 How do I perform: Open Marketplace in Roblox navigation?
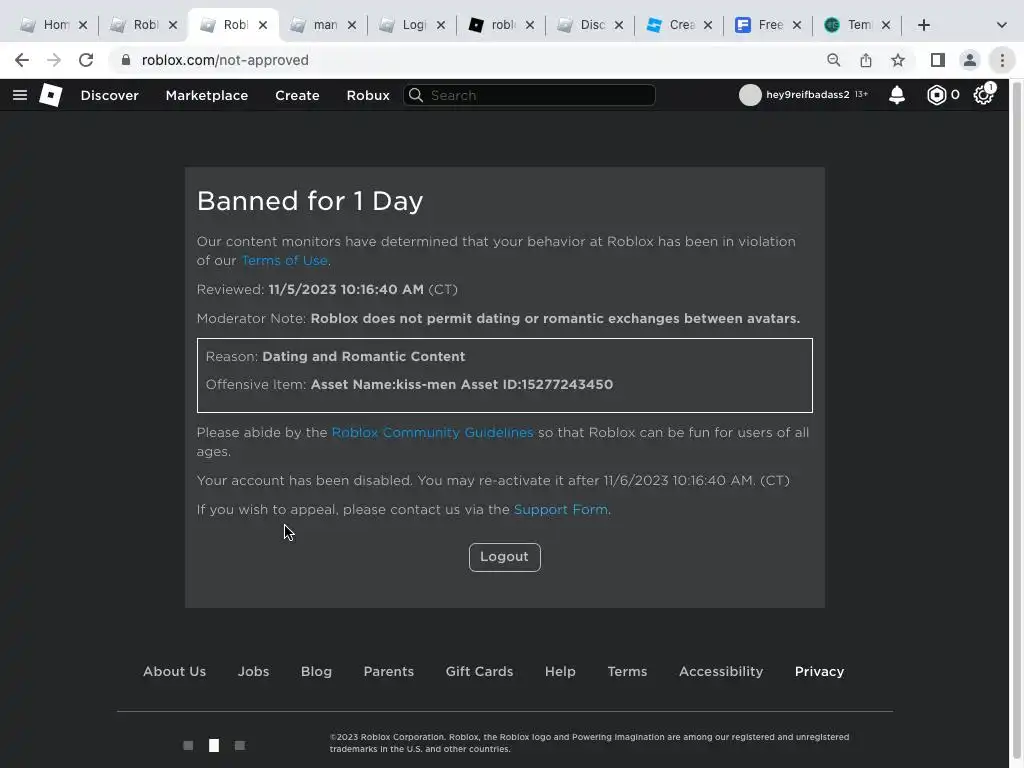207,95
